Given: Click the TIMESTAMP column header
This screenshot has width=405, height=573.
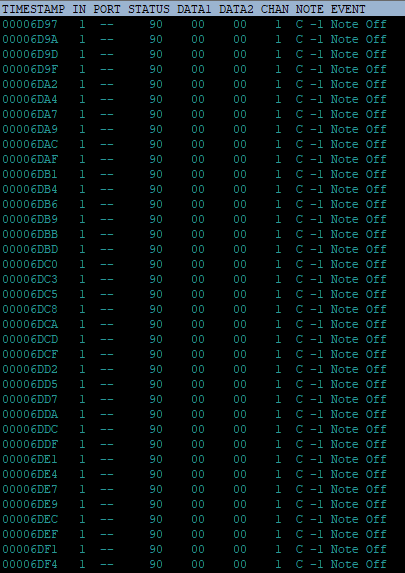Looking at the screenshot, I should point(33,10).
